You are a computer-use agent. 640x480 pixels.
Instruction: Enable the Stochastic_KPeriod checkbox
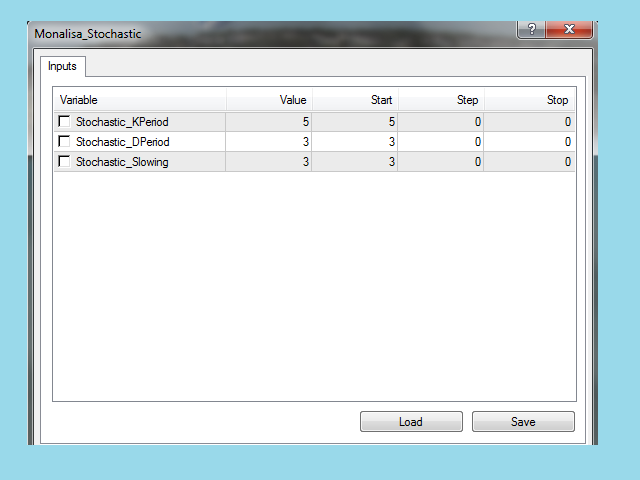[x=64, y=121]
